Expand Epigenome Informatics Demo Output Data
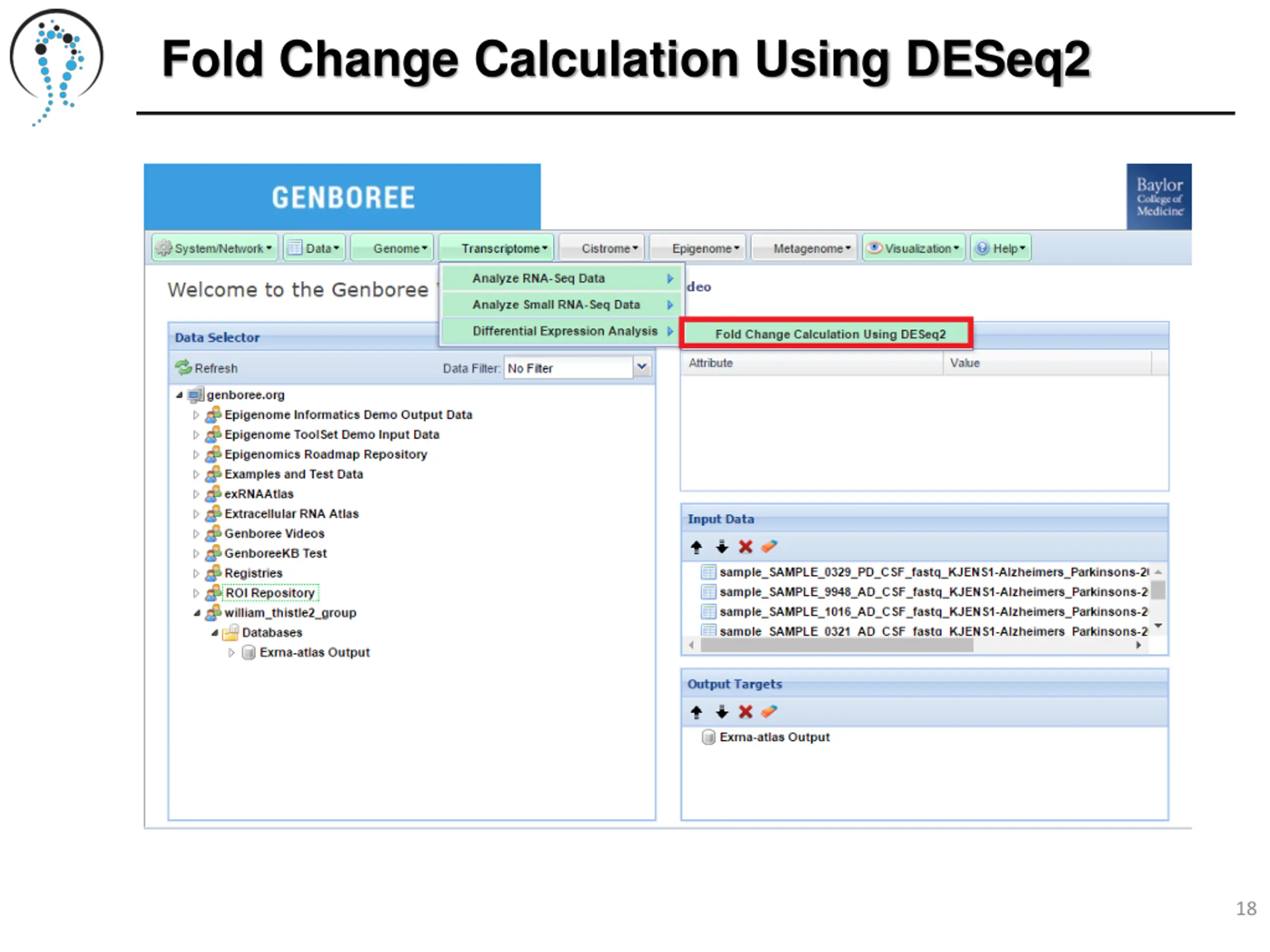The height and width of the screenshot is (952, 1270). [x=196, y=415]
